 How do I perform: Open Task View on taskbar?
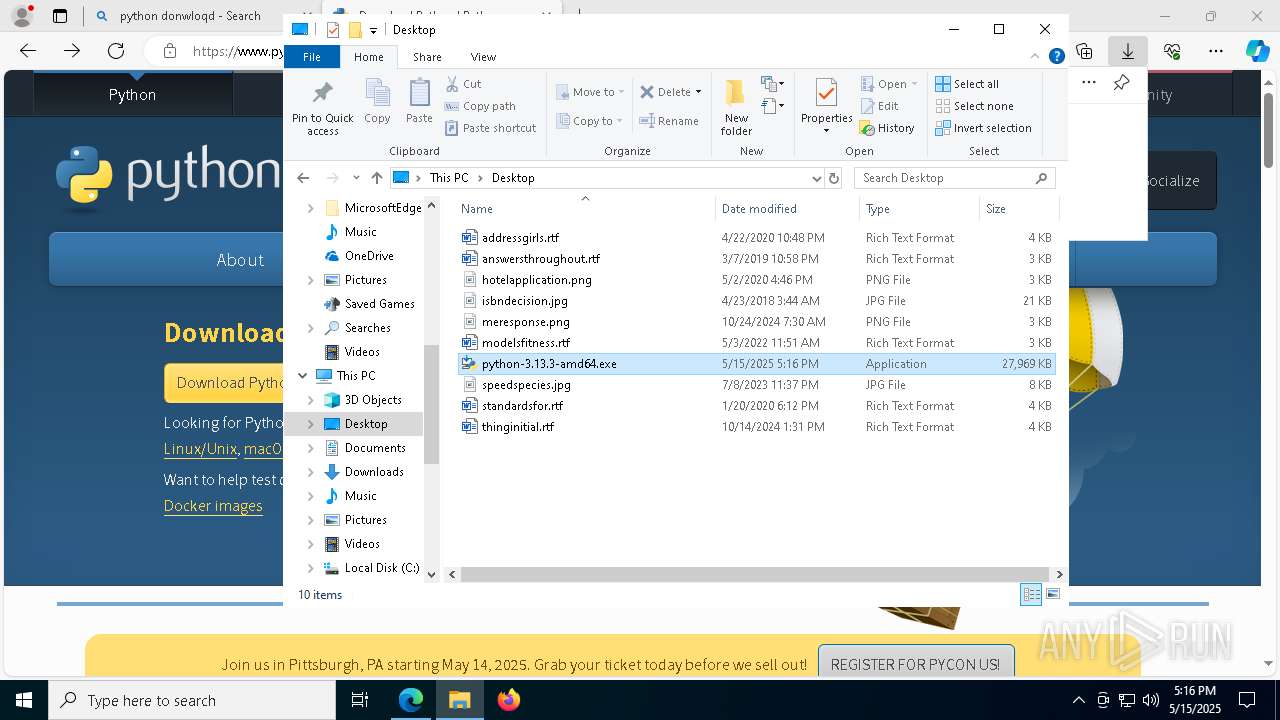coord(361,700)
